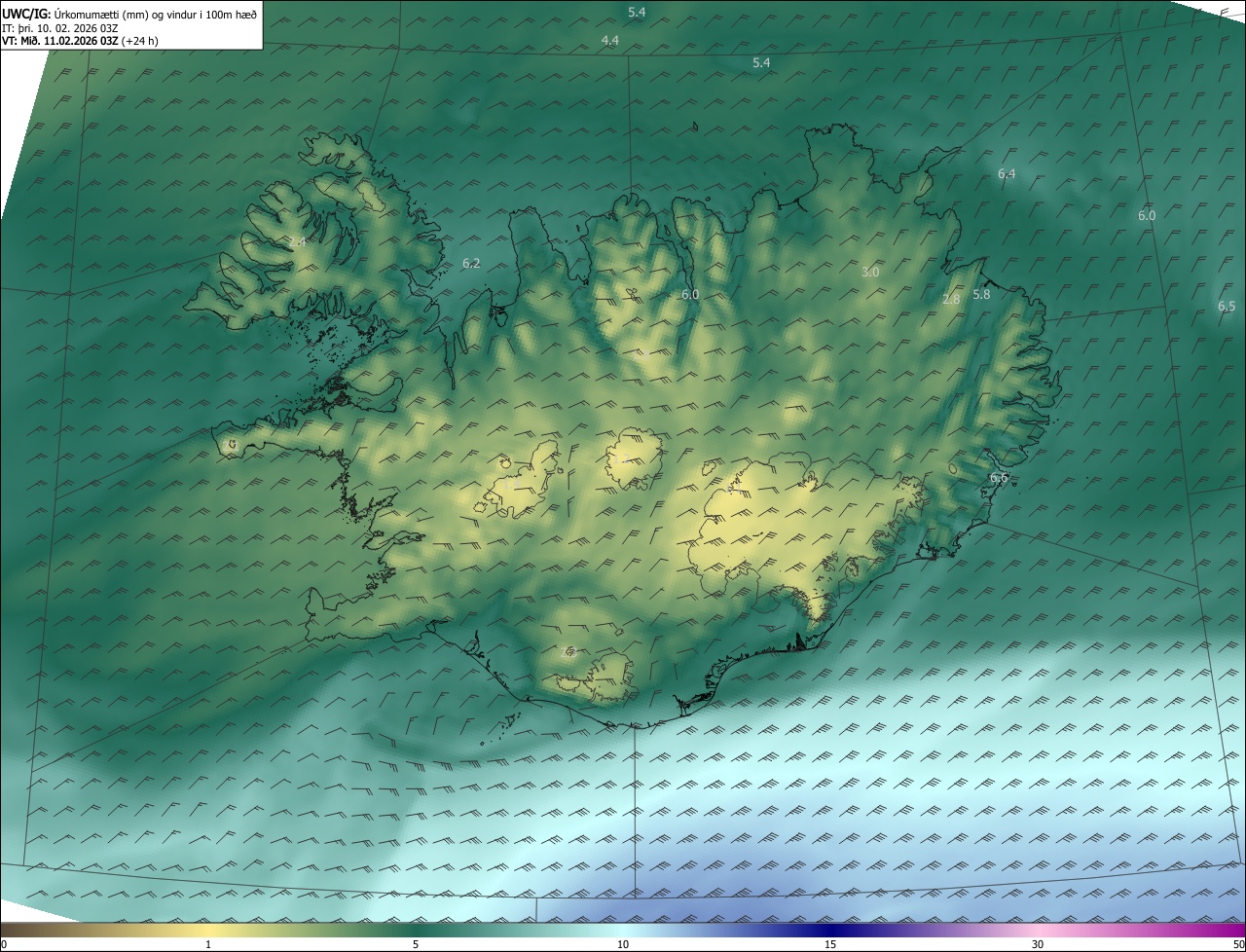1246x952 pixels.
Task: Click the 5.8 value label on the east coast
Action: [x=981, y=294]
